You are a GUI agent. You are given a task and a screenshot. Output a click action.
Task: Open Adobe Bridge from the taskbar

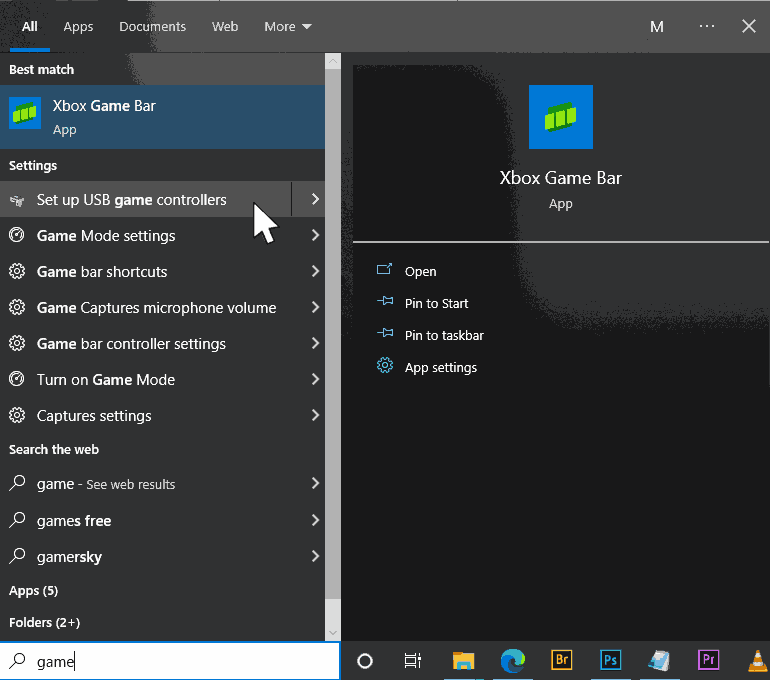click(x=561, y=660)
